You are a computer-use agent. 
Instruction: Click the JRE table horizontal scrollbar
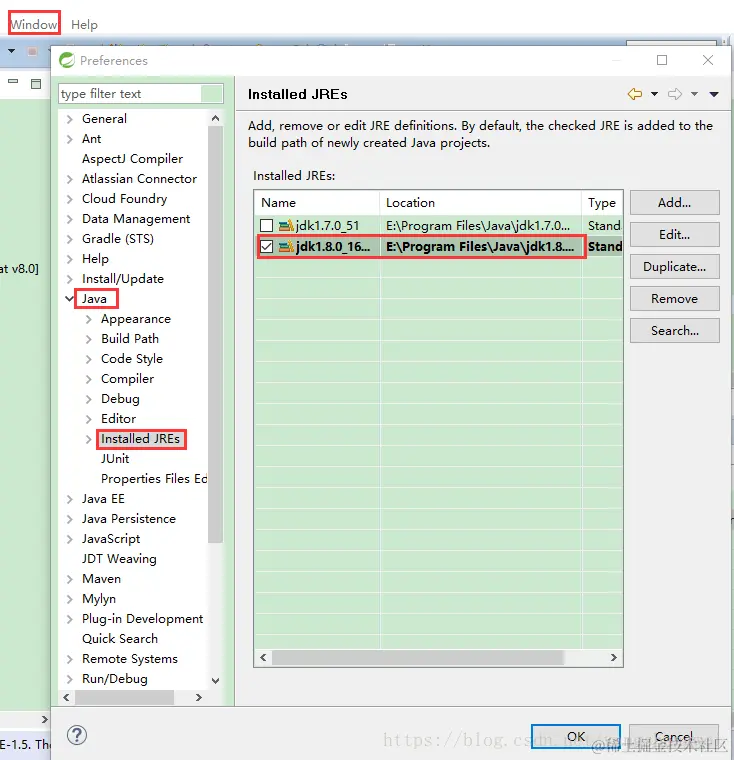coord(418,657)
